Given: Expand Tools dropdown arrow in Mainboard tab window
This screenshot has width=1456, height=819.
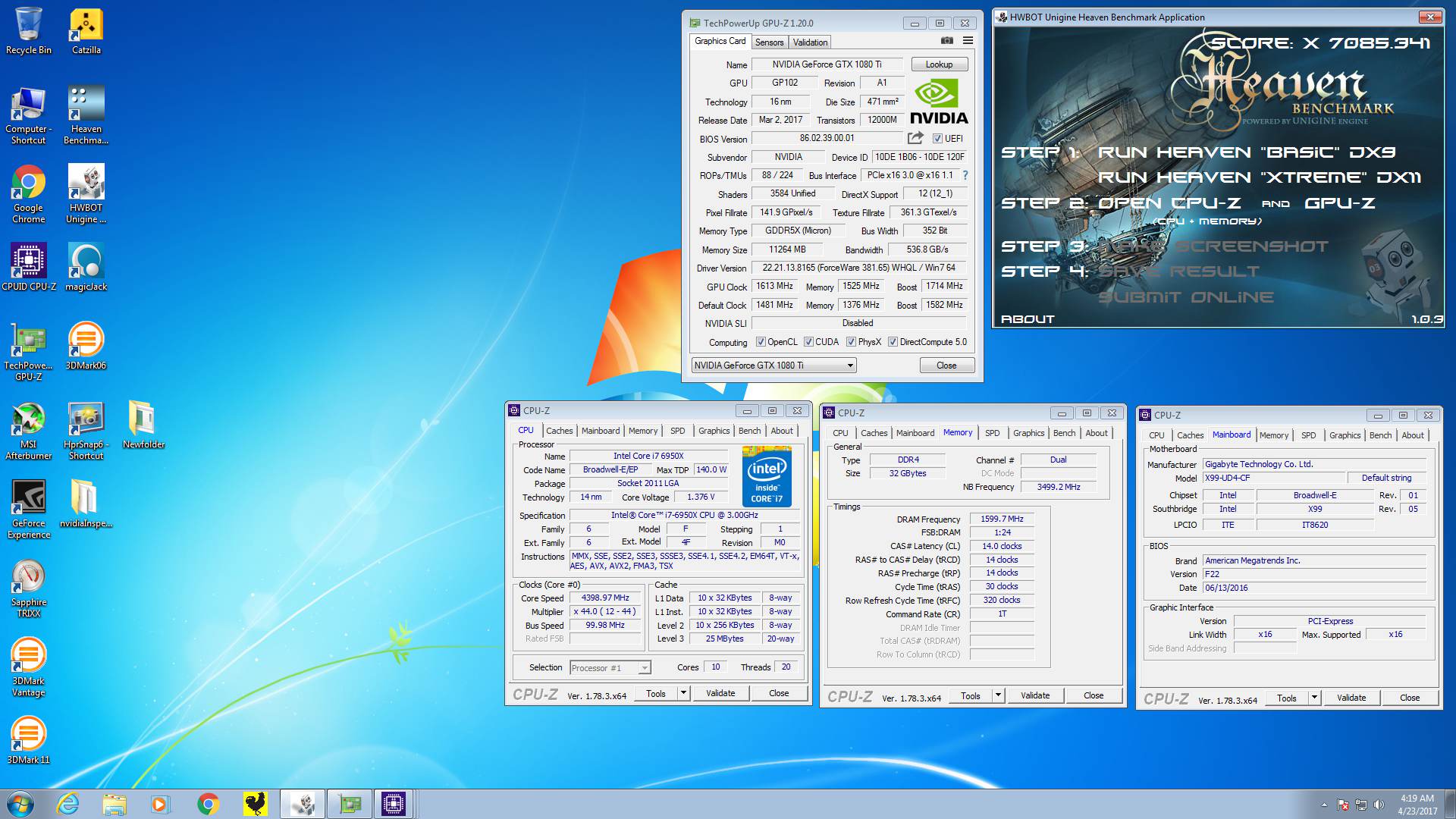Looking at the screenshot, I should (1313, 698).
